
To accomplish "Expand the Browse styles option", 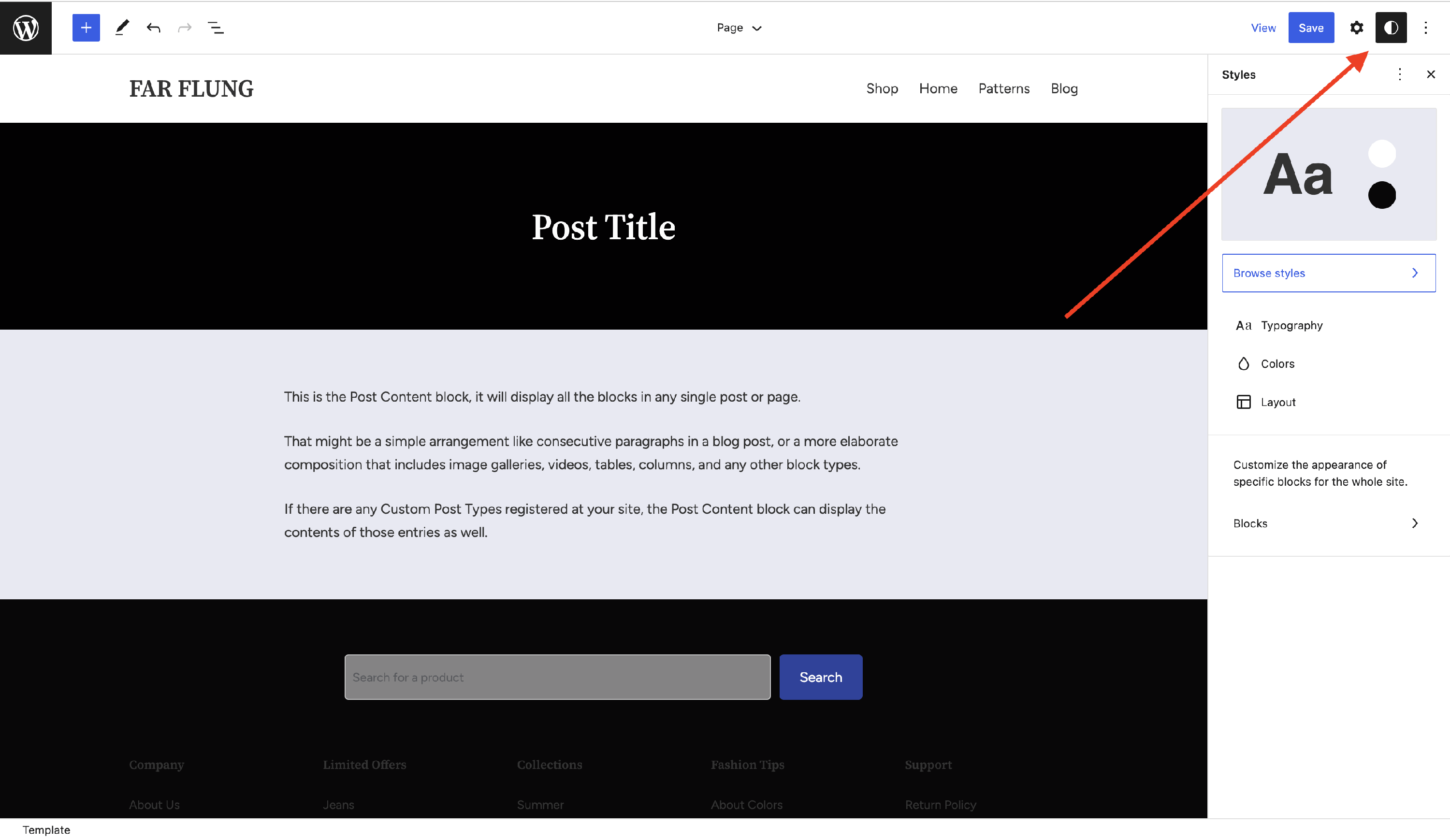I will click(x=1328, y=273).
